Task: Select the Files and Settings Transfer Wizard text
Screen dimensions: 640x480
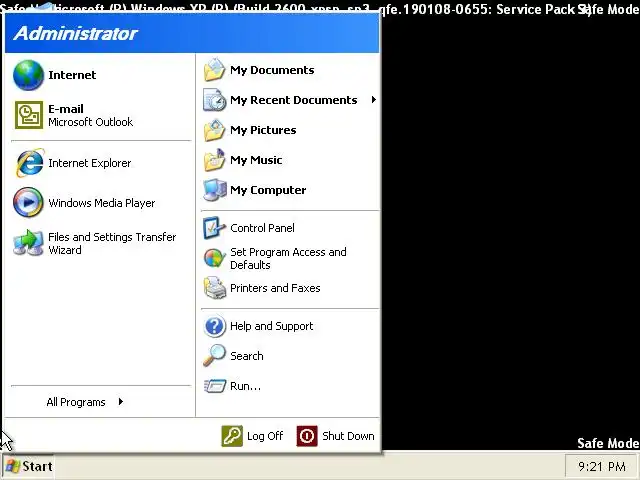Action: [x=112, y=243]
